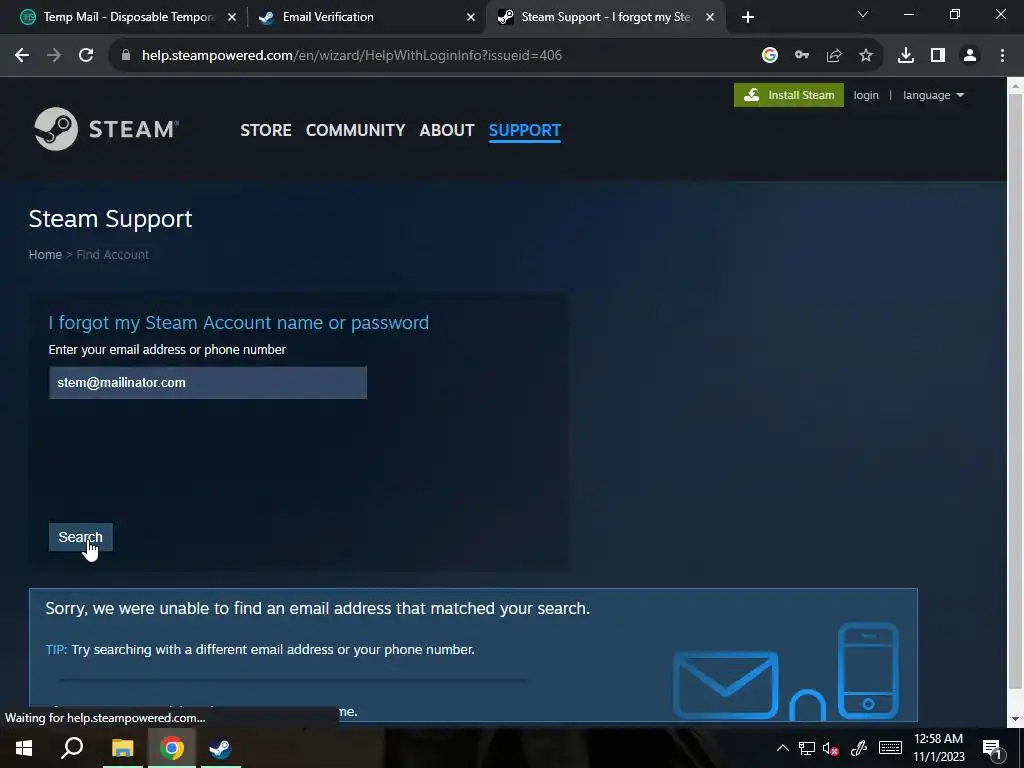Go back with the browser back arrow
The width and height of the screenshot is (1024, 768).
[x=22, y=56]
